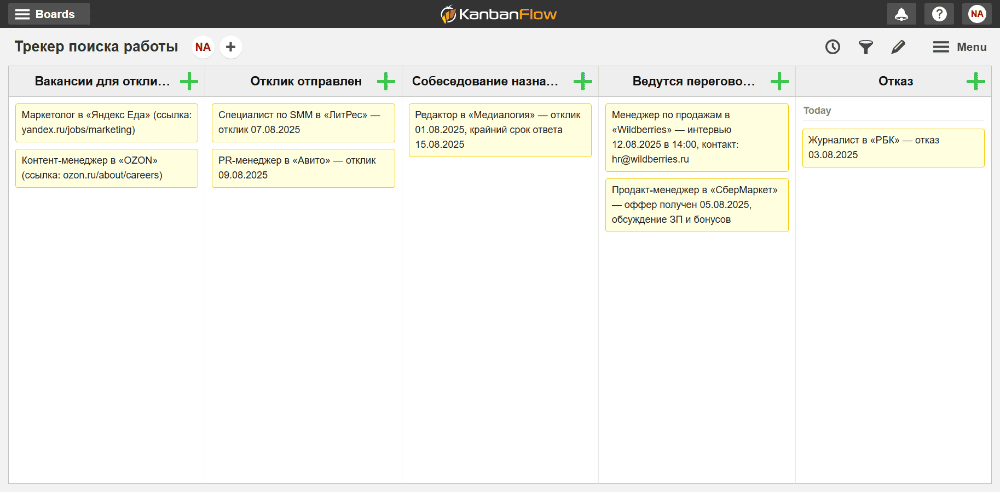Open the Boards menu button
The height and width of the screenshot is (492, 1000).
click(x=48, y=14)
